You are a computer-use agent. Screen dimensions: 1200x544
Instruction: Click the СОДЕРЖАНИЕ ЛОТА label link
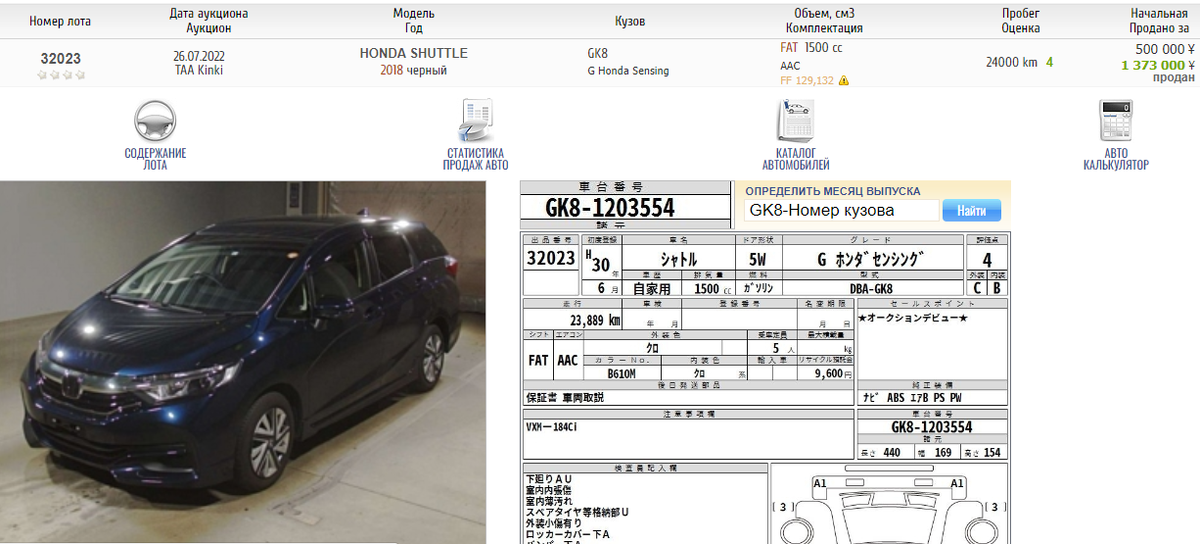coord(155,159)
